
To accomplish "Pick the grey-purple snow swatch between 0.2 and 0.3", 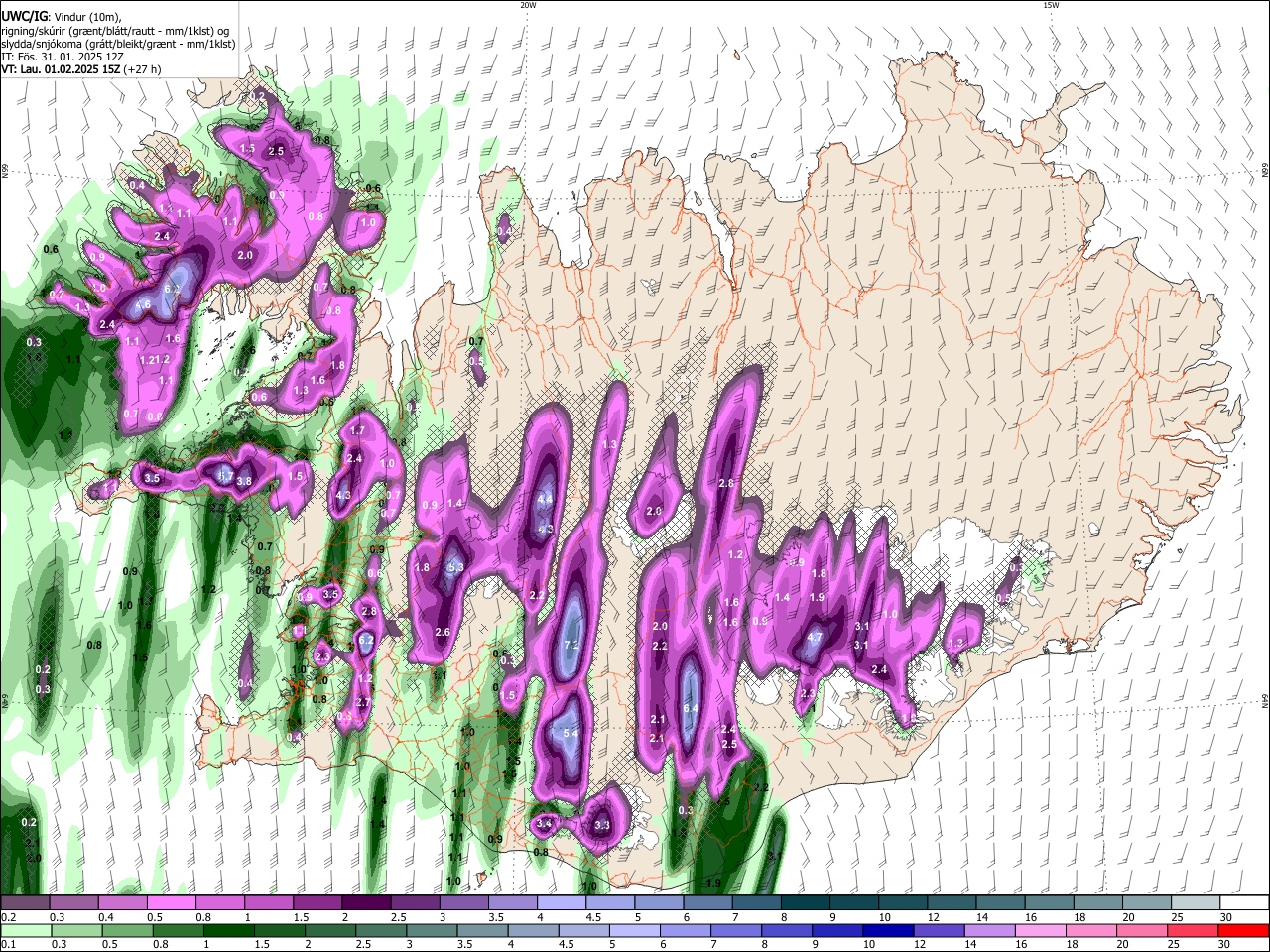I will pyautogui.click(x=25, y=903).
